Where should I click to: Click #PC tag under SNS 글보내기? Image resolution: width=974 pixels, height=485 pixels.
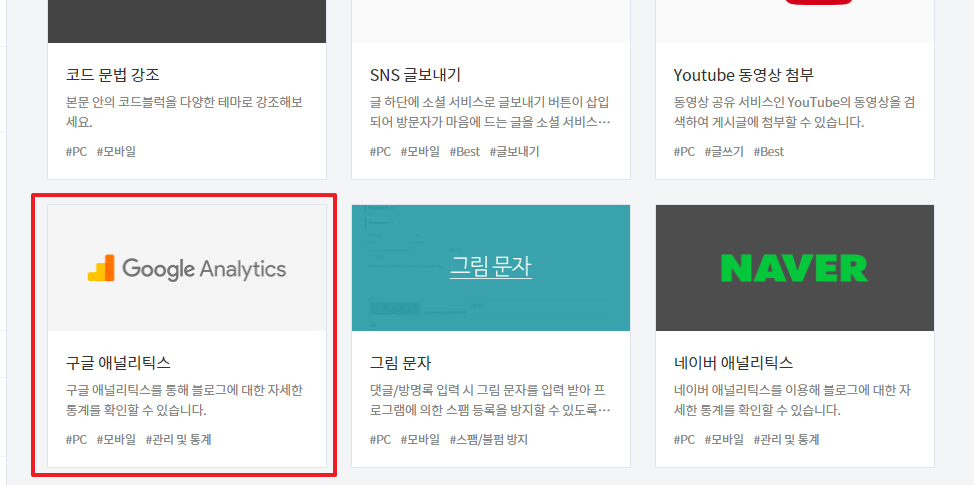click(380, 152)
